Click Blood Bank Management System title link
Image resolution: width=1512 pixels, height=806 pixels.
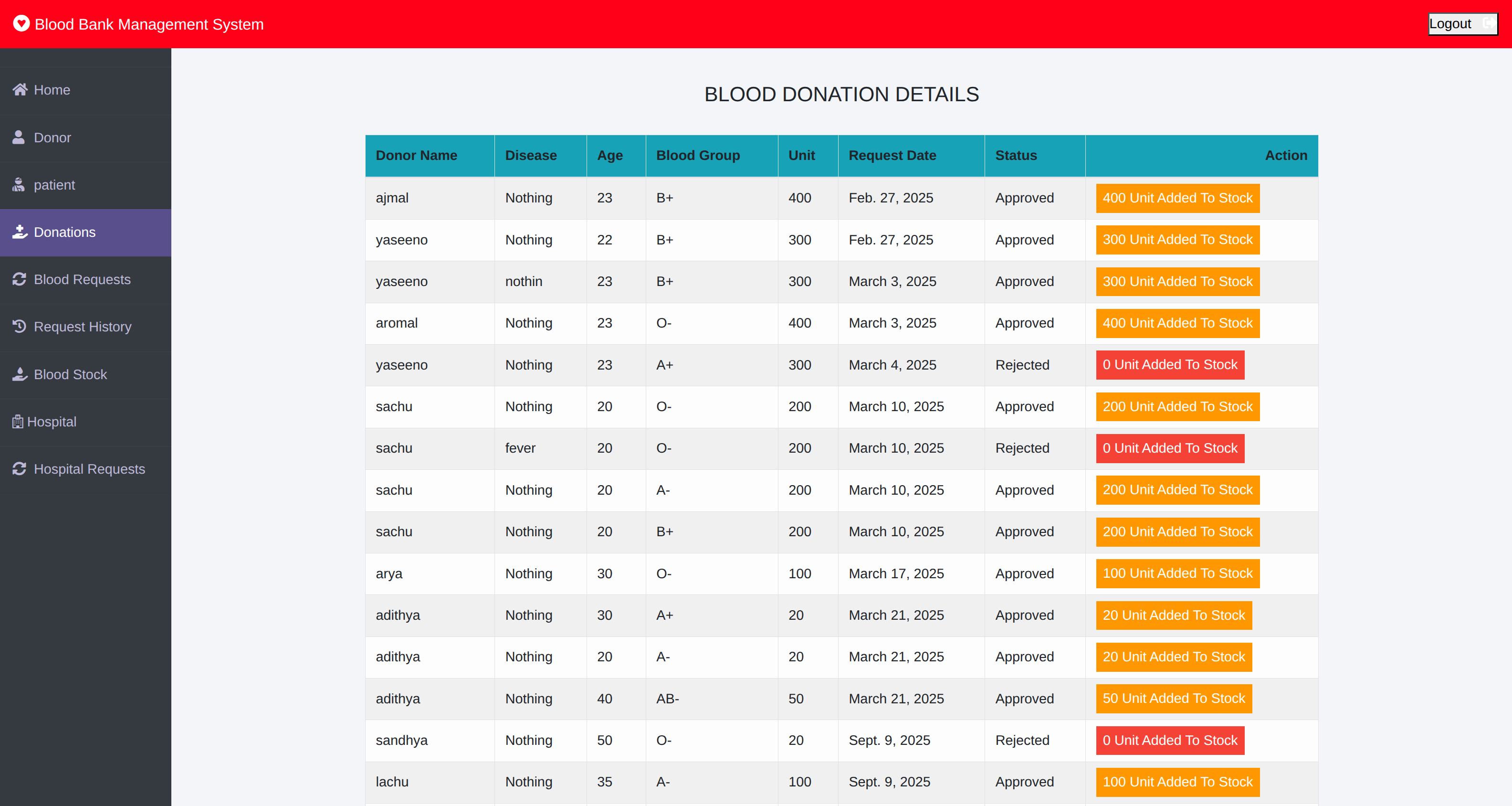point(149,24)
